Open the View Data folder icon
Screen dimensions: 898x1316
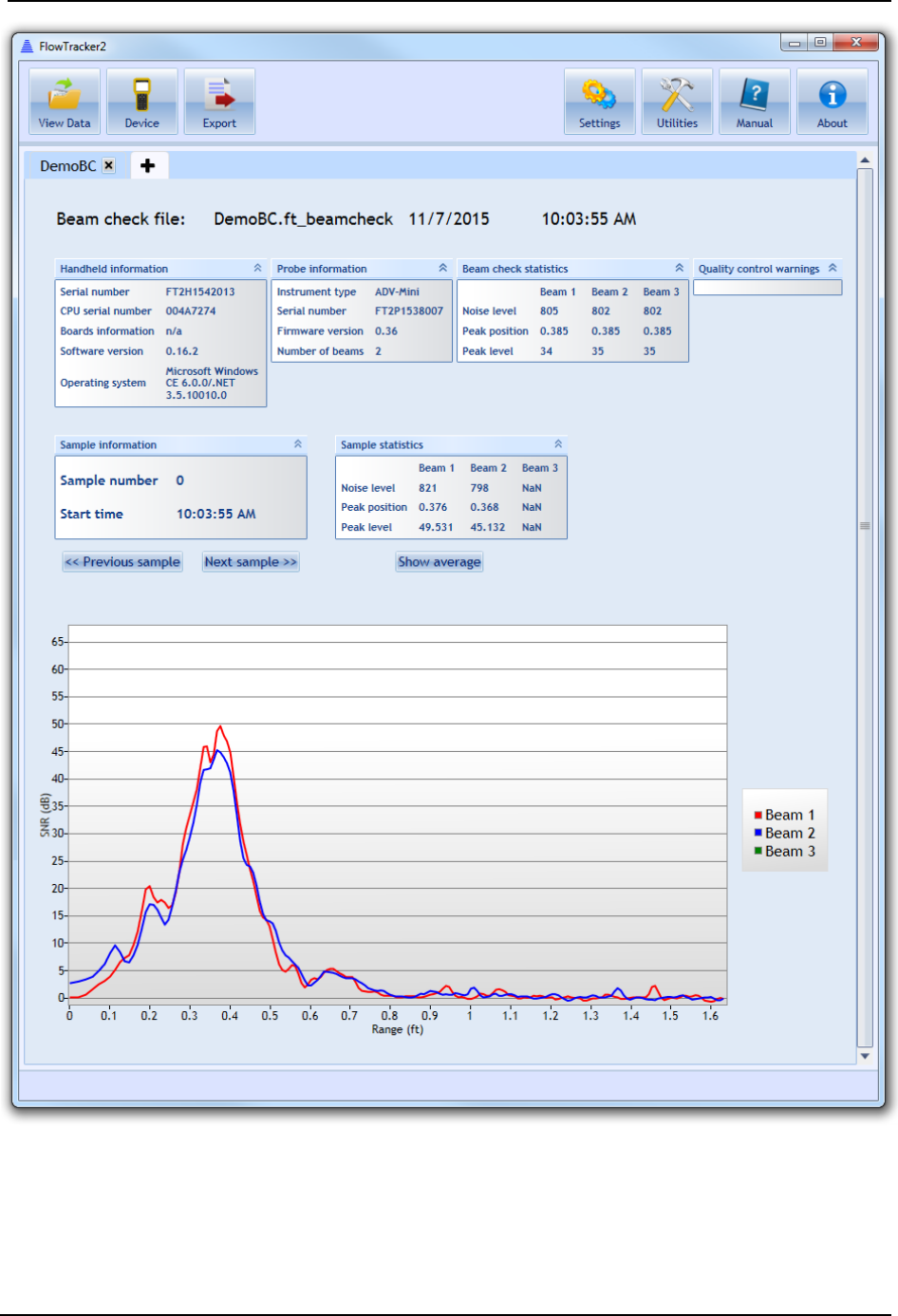65,101
